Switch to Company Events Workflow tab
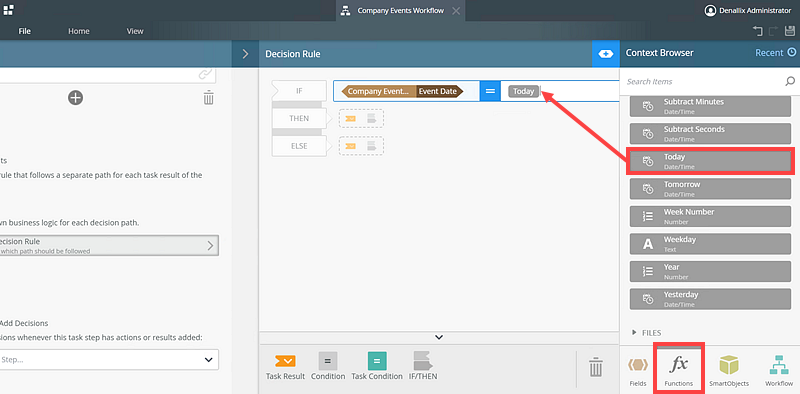The width and height of the screenshot is (800, 394). [x=401, y=11]
